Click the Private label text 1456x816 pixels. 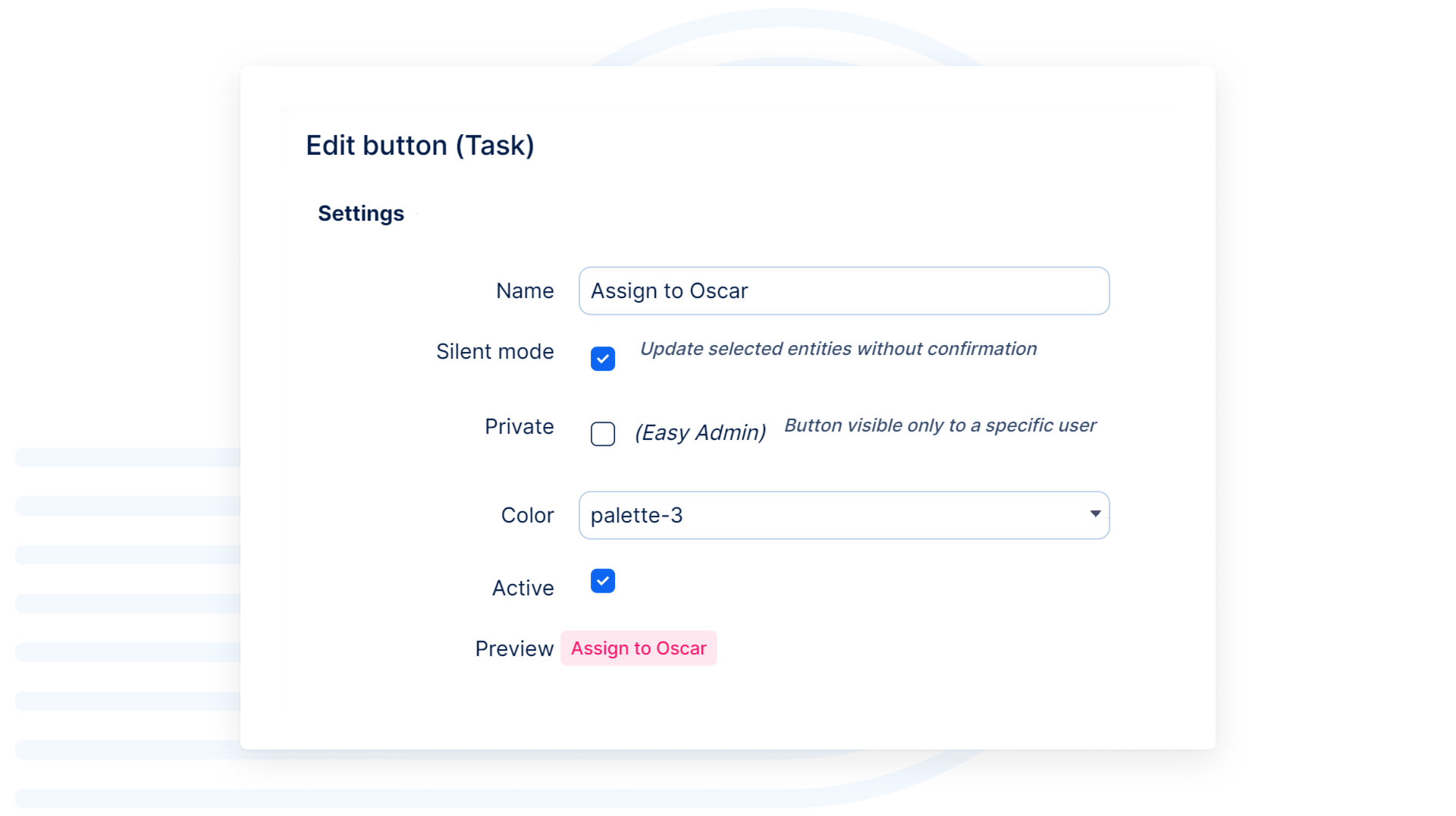pyautogui.click(x=519, y=427)
